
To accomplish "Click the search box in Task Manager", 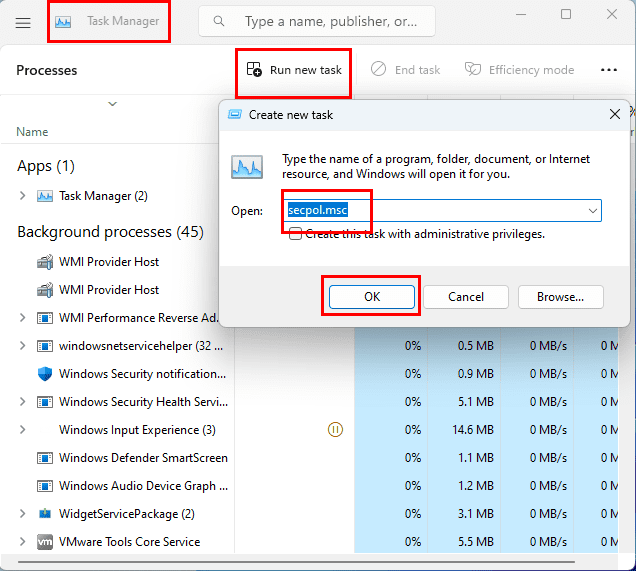I will click(317, 21).
